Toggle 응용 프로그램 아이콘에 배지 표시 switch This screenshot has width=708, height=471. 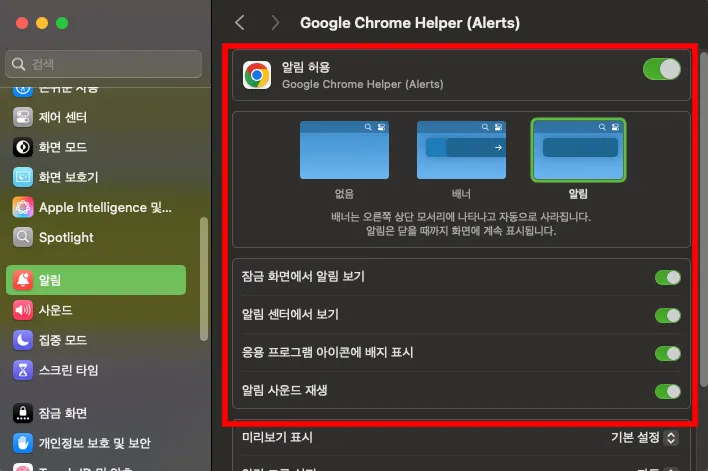[x=668, y=353]
